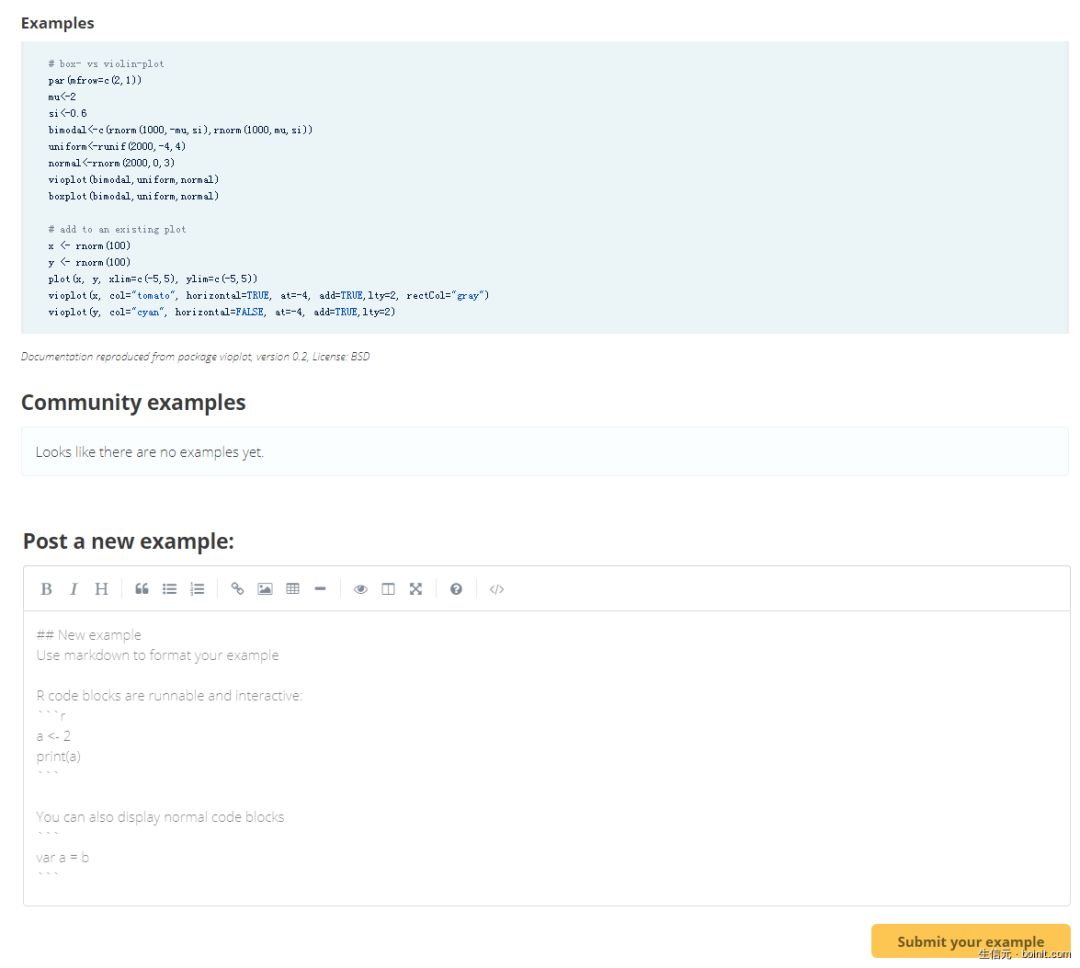Create a numbered list
Screen dimensions: 1080x968
(x=197, y=589)
